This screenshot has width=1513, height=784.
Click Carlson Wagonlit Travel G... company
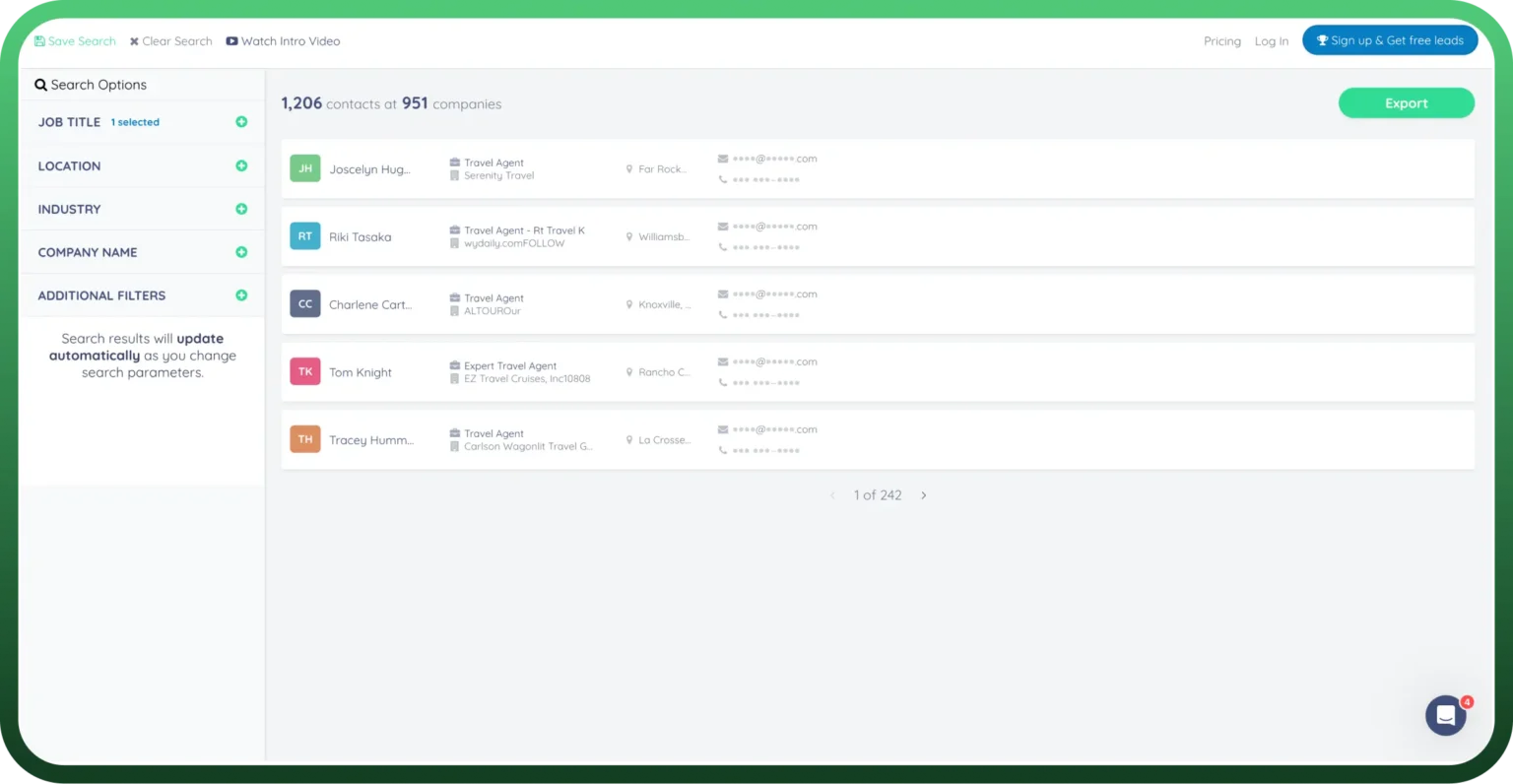coord(528,446)
